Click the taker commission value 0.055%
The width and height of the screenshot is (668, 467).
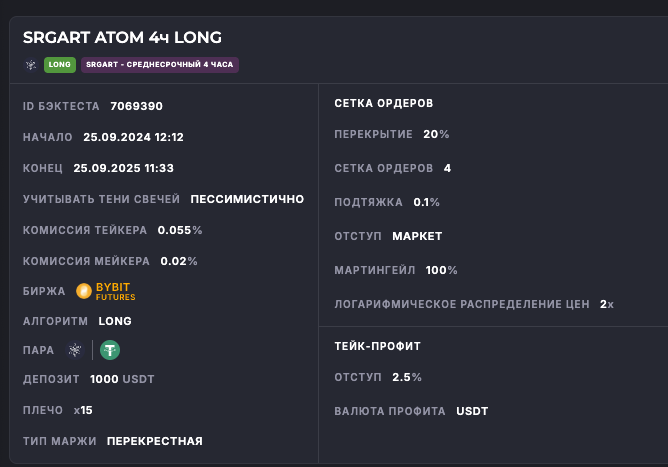click(x=180, y=230)
